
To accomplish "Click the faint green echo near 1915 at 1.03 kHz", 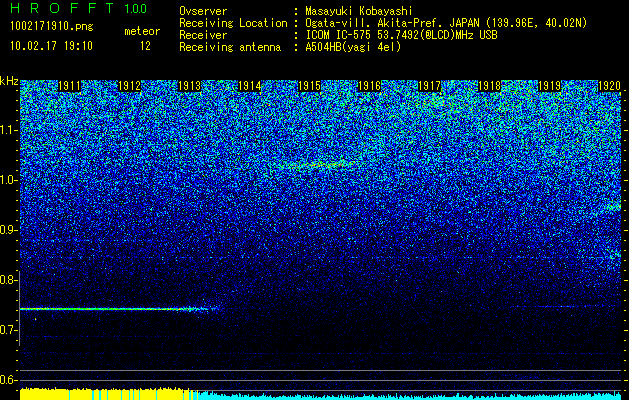I will pyautogui.click(x=319, y=164).
